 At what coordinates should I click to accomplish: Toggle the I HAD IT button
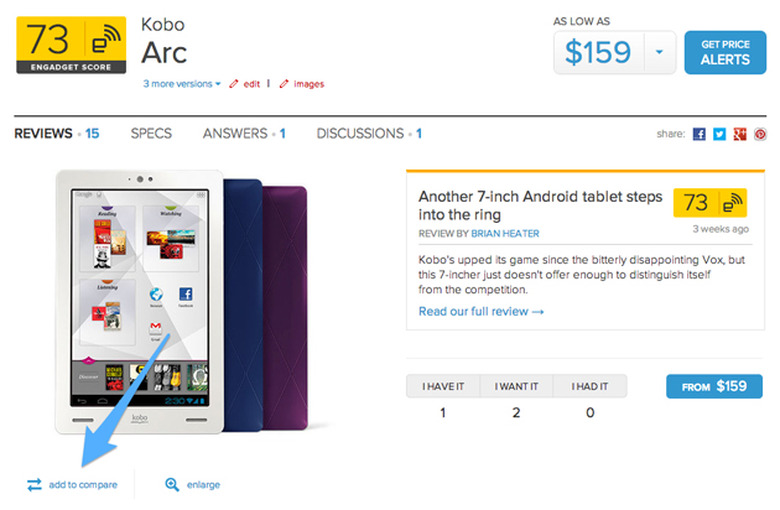[589, 387]
